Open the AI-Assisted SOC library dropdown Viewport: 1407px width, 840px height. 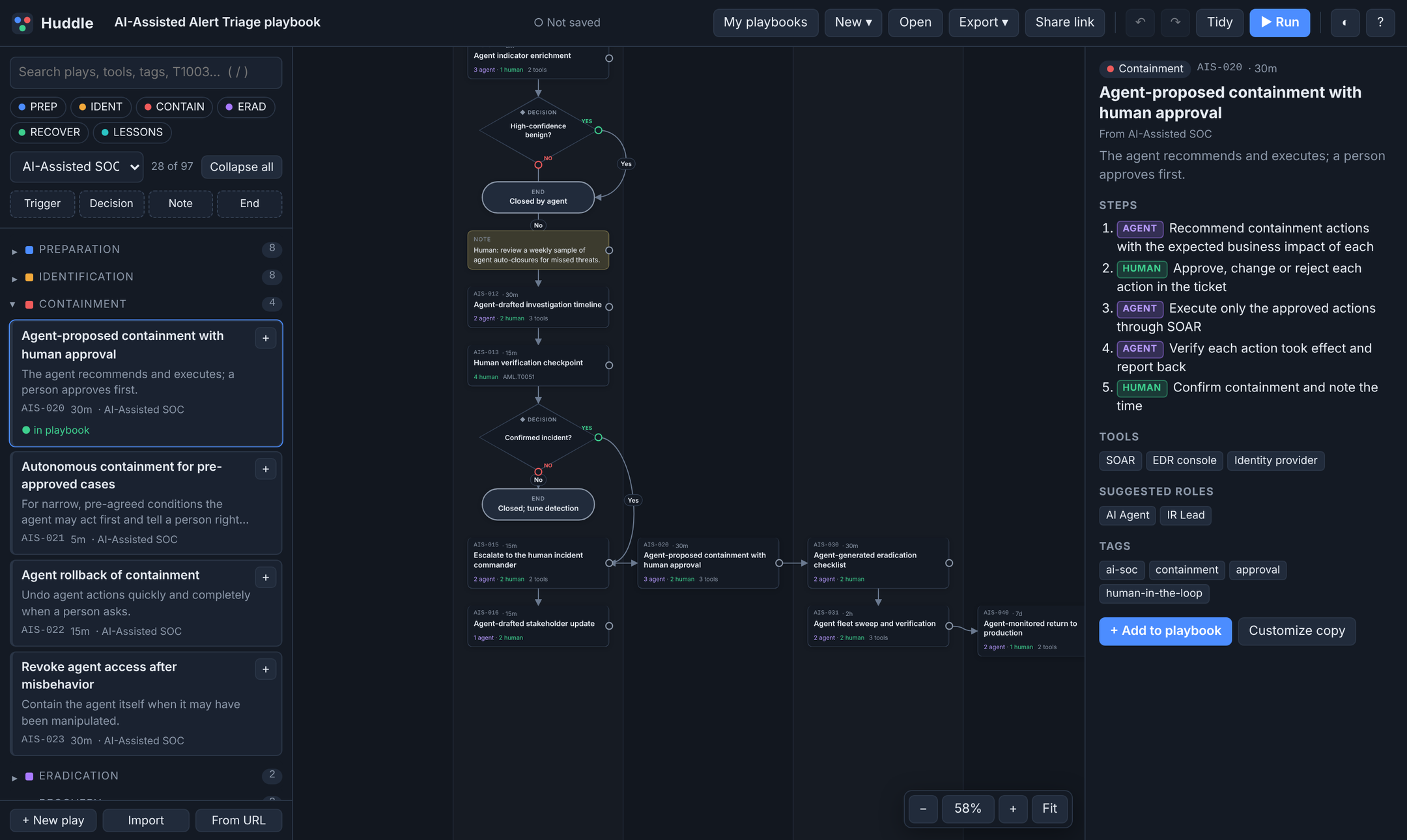(77, 167)
